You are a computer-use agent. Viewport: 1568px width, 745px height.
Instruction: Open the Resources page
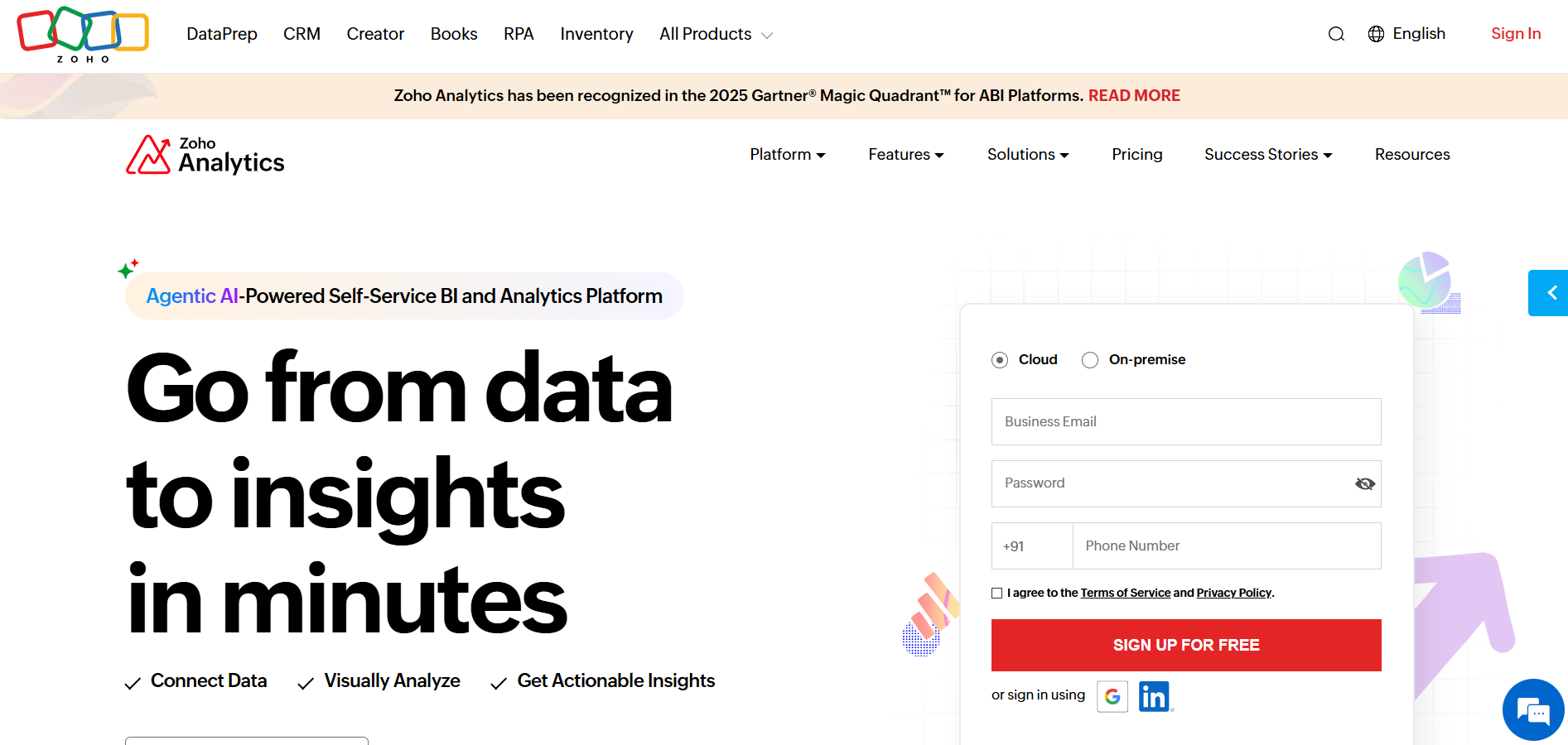pyautogui.click(x=1412, y=155)
